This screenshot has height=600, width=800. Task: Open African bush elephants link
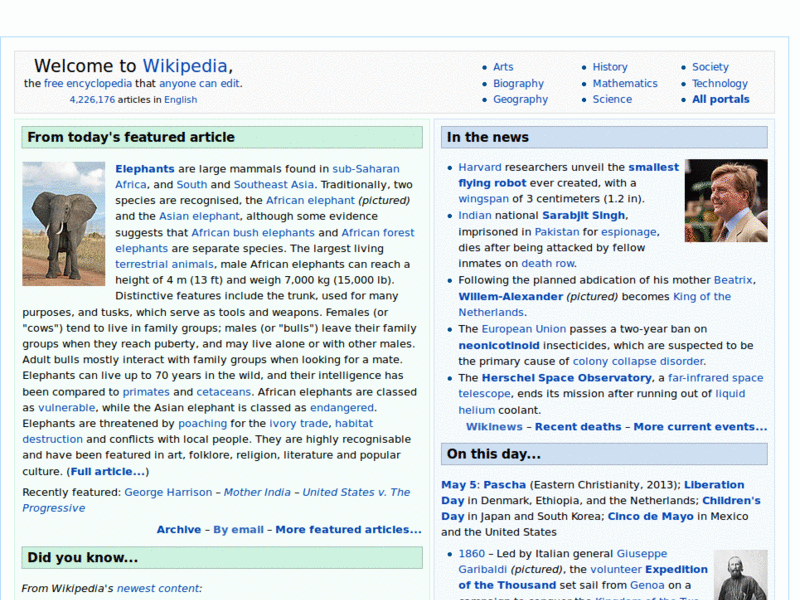pos(253,233)
